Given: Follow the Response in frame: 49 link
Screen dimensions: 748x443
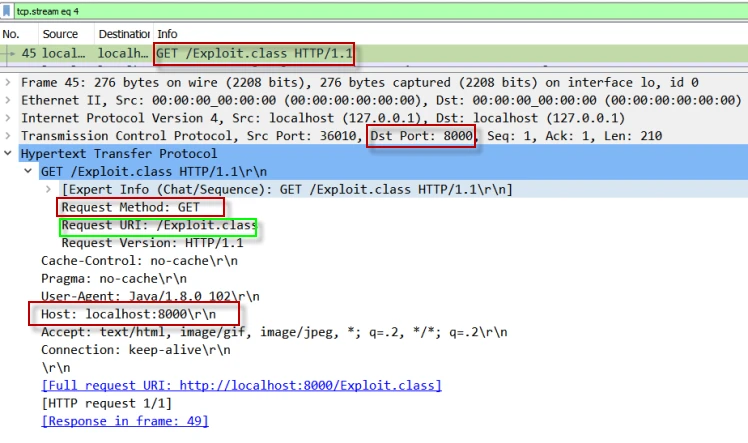Looking at the screenshot, I should pos(125,421).
